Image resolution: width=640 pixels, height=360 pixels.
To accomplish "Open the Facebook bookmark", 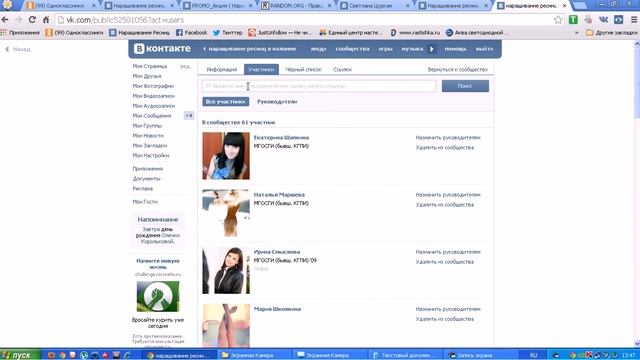I will 191,33.
